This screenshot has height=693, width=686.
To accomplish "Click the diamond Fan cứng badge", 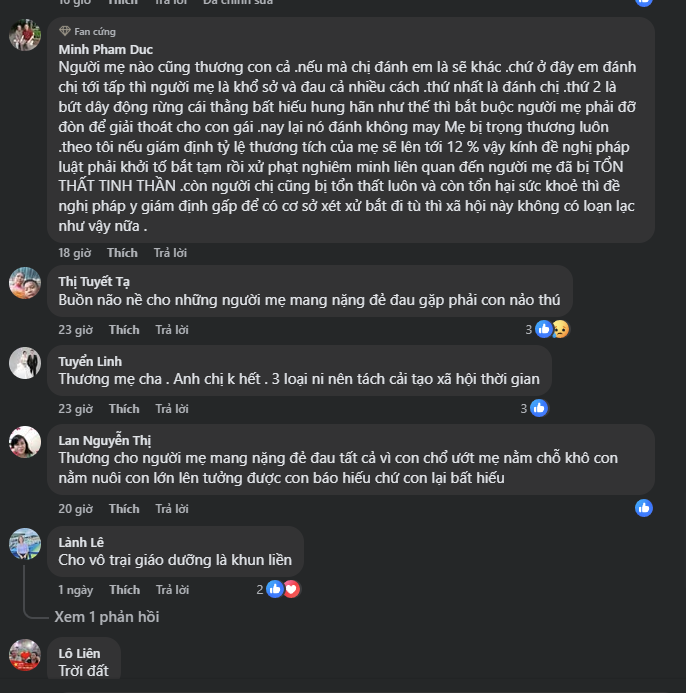I will point(65,32).
